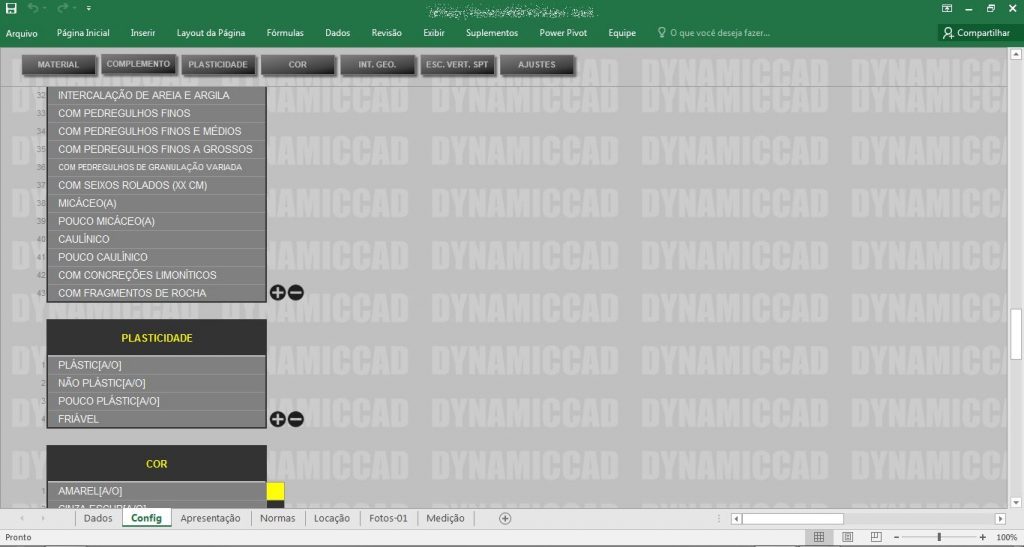Switch to Page Break Preview icon

(x=876, y=537)
